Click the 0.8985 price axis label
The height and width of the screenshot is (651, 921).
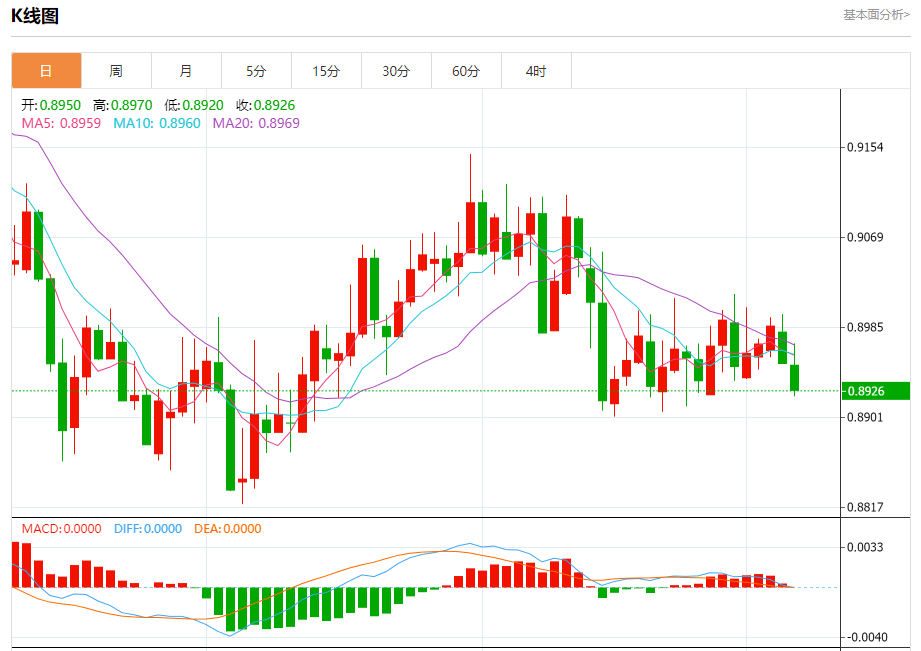tap(865, 327)
